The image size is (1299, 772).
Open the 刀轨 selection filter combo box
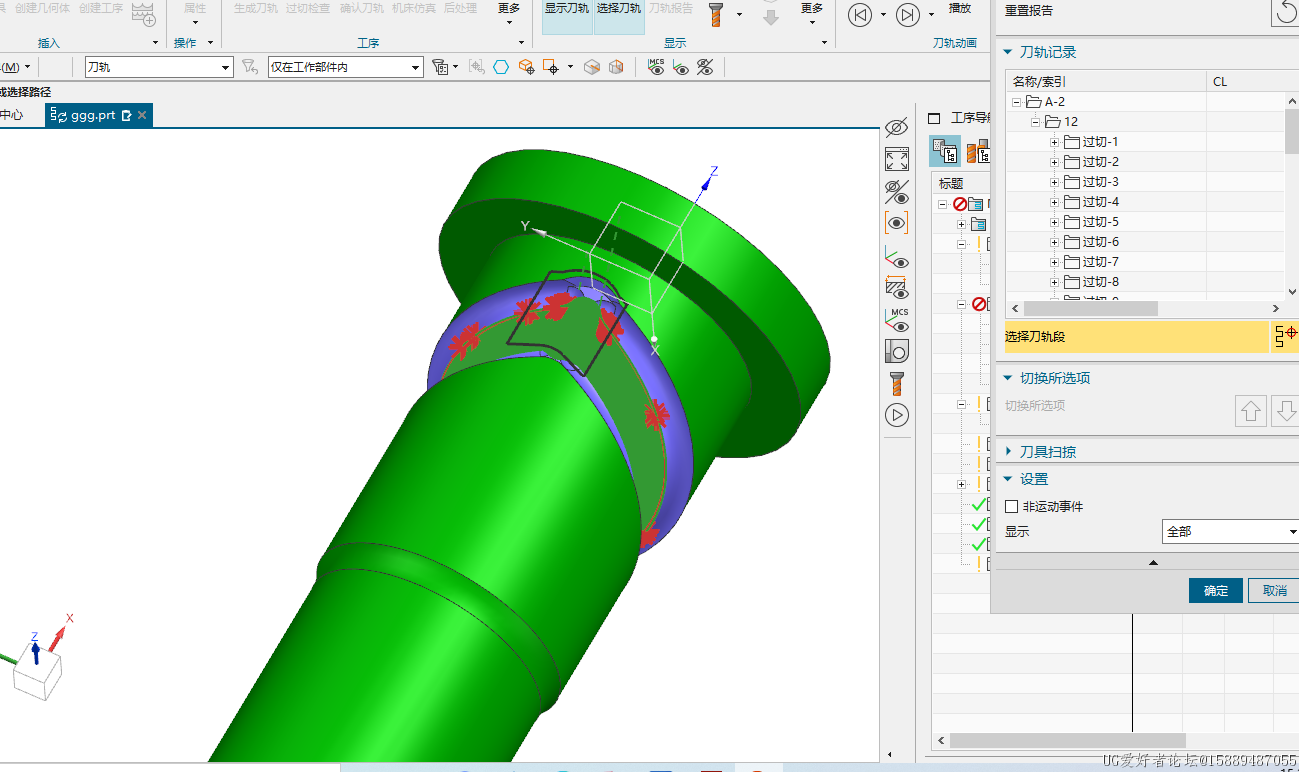point(159,67)
